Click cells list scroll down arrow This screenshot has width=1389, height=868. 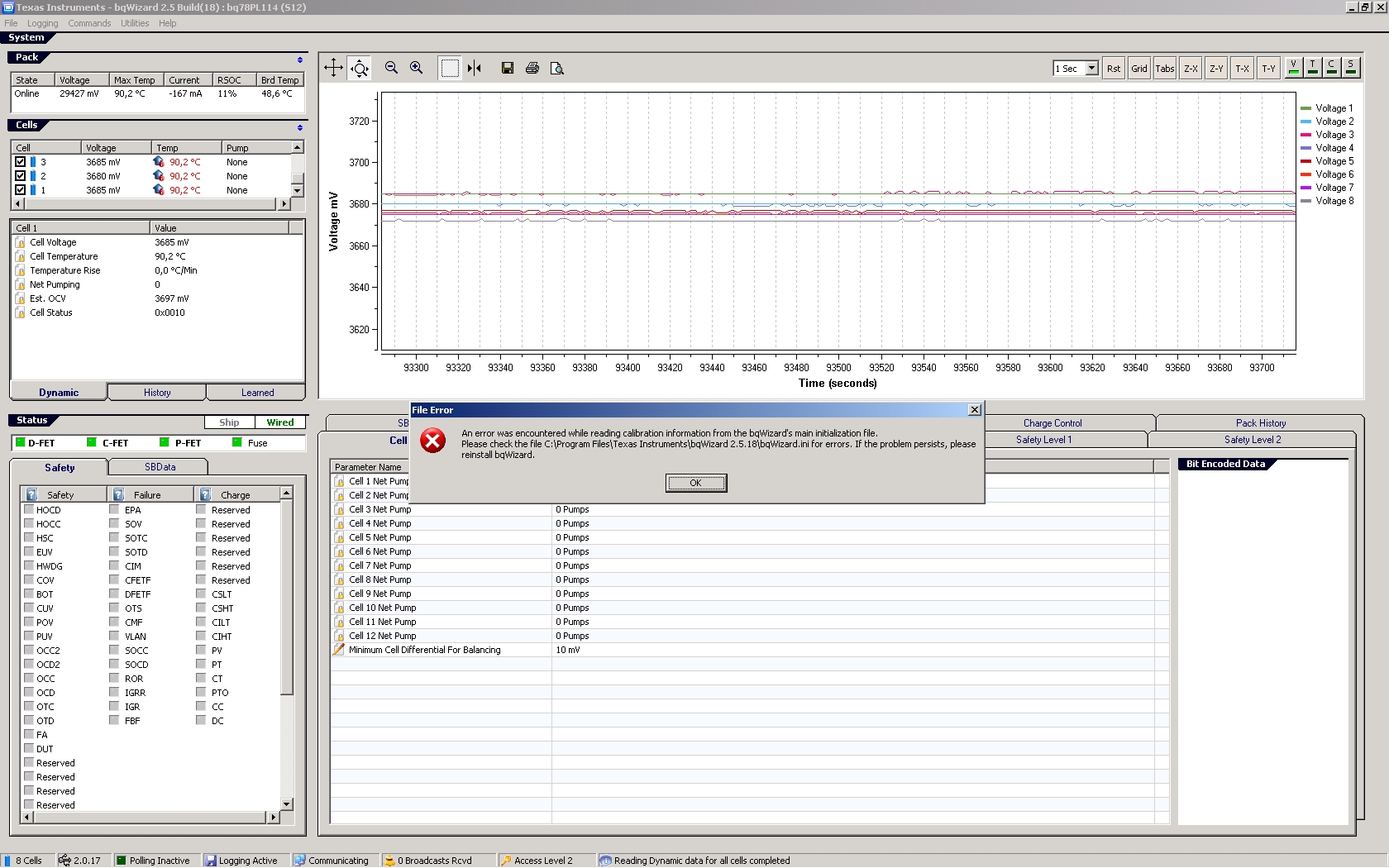(x=298, y=191)
